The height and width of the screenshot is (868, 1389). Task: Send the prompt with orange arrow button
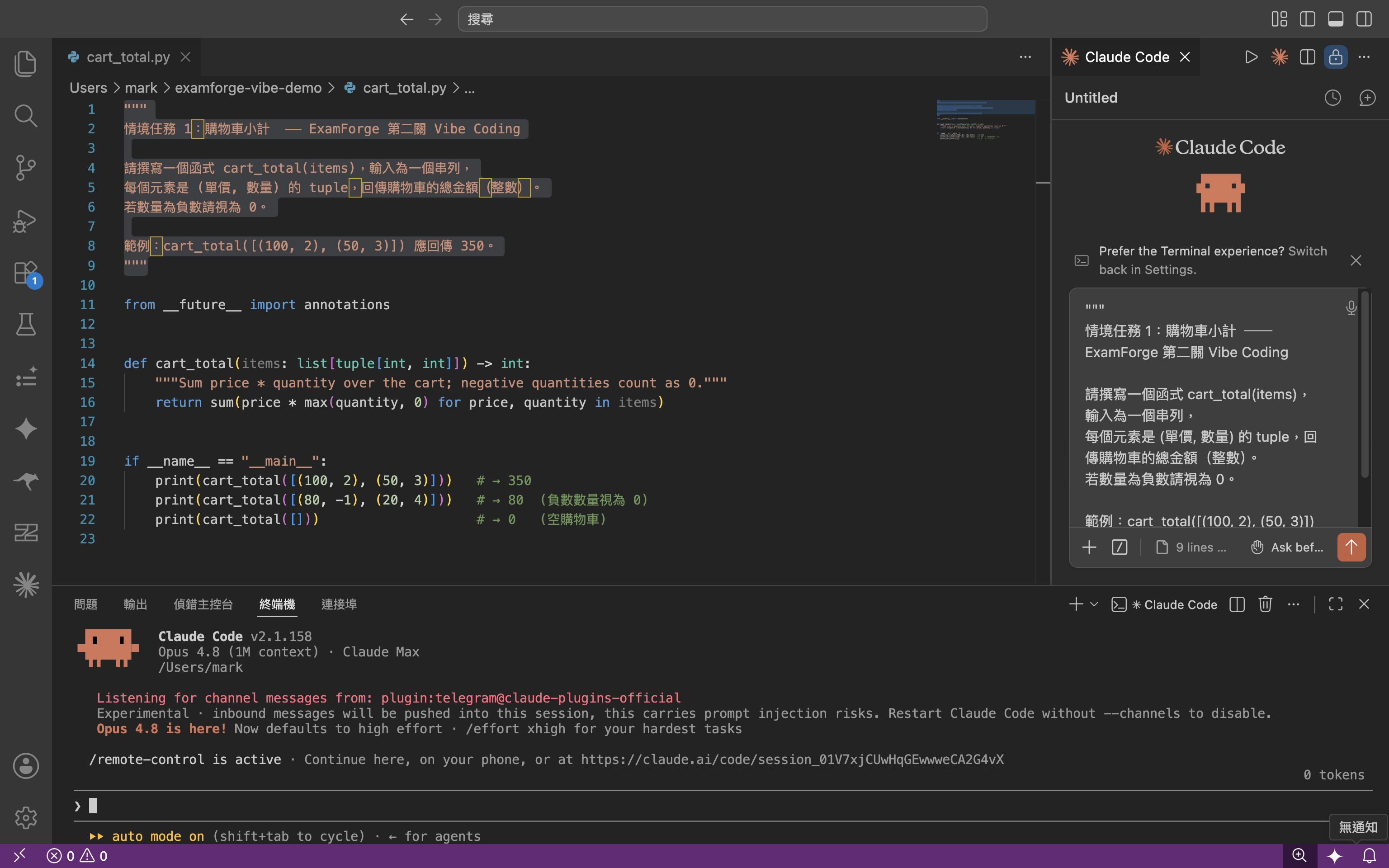point(1351,547)
